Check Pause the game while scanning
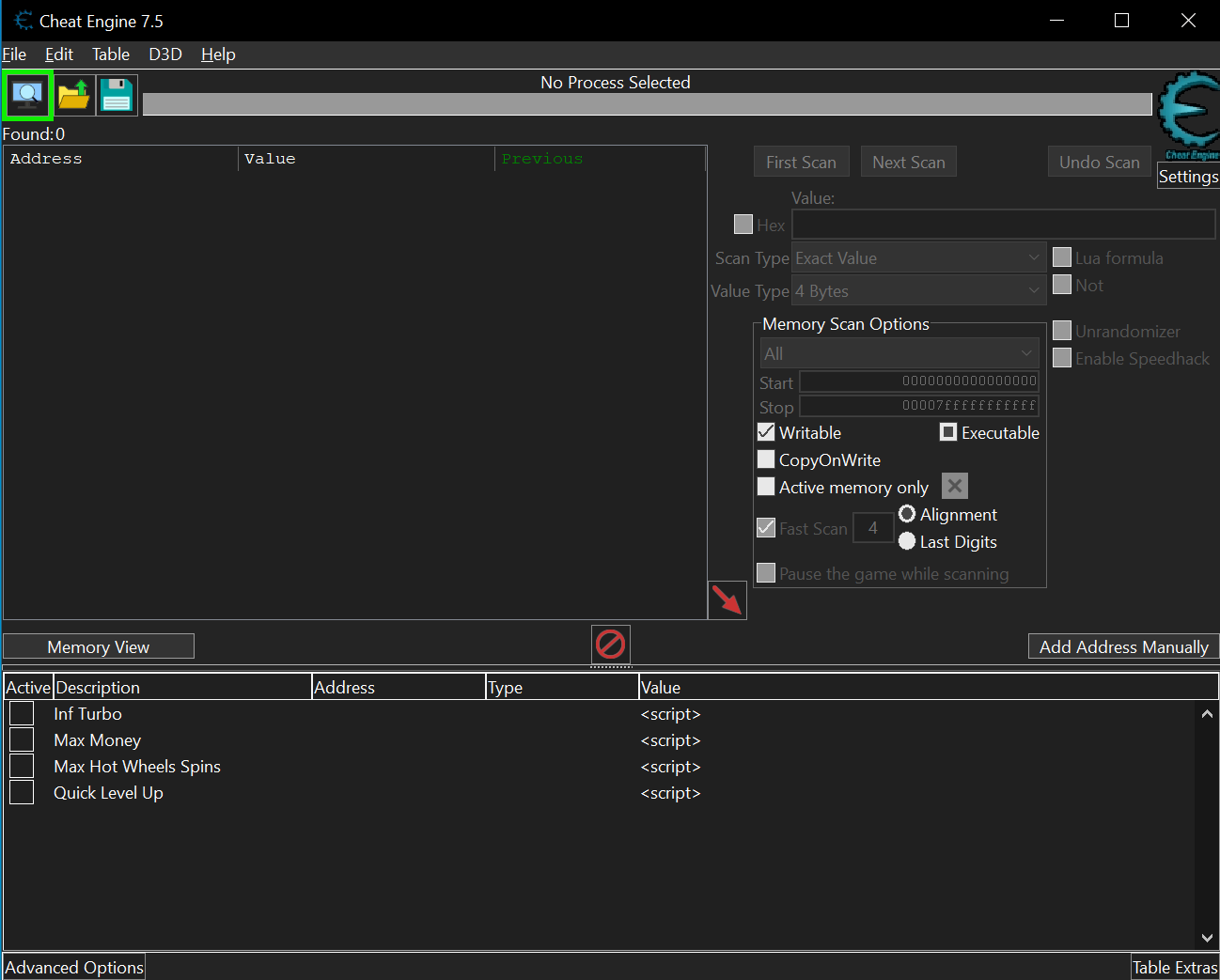The image size is (1220, 980). (x=766, y=572)
